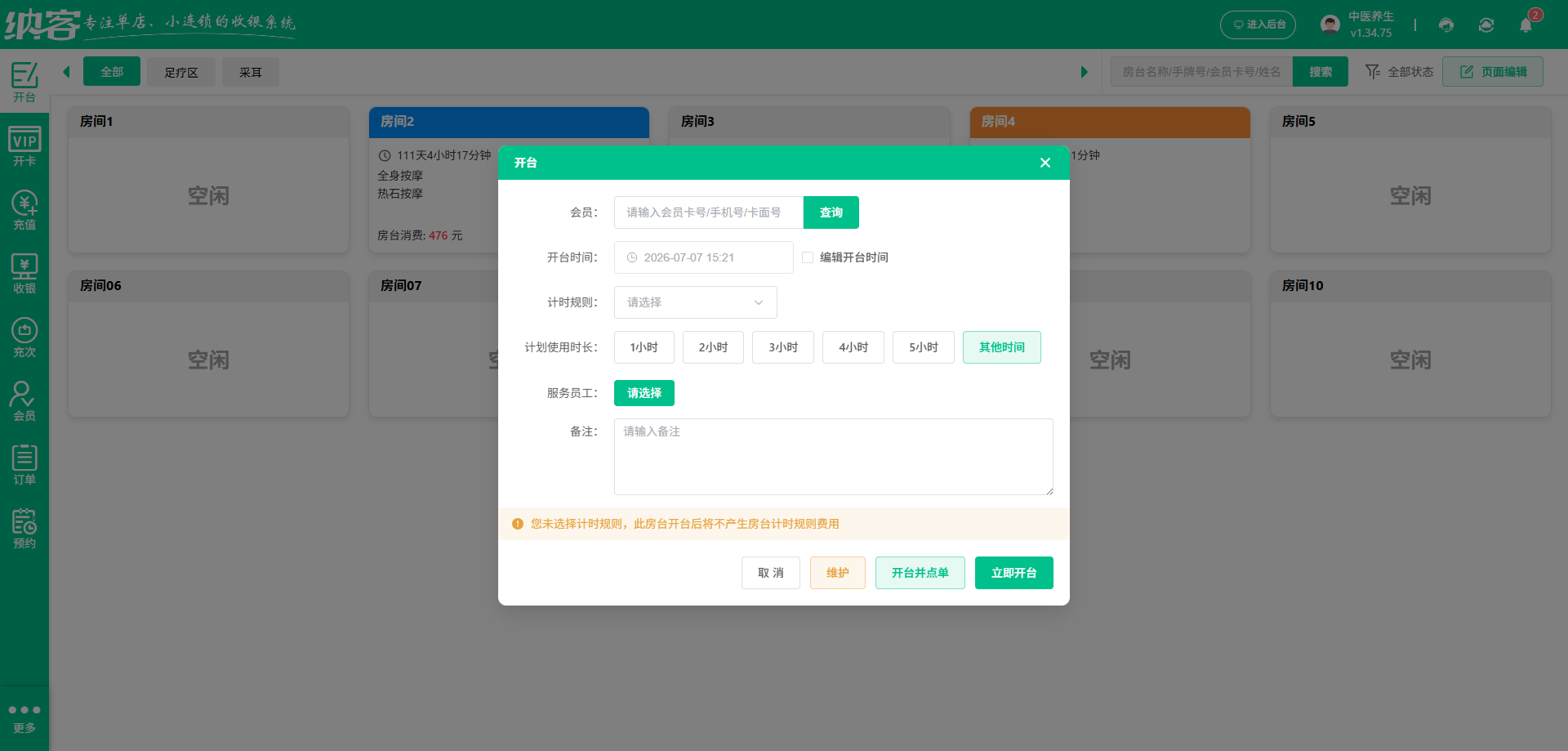The height and width of the screenshot is (751, 1568).
Task: Click the user avatar icon
Action: [x=1330, y=25]
